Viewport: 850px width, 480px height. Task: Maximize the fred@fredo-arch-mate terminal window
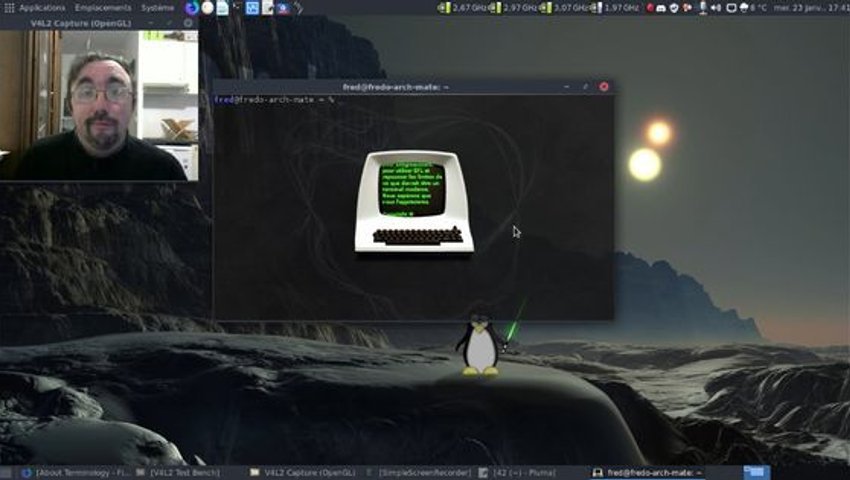point(585,86)
